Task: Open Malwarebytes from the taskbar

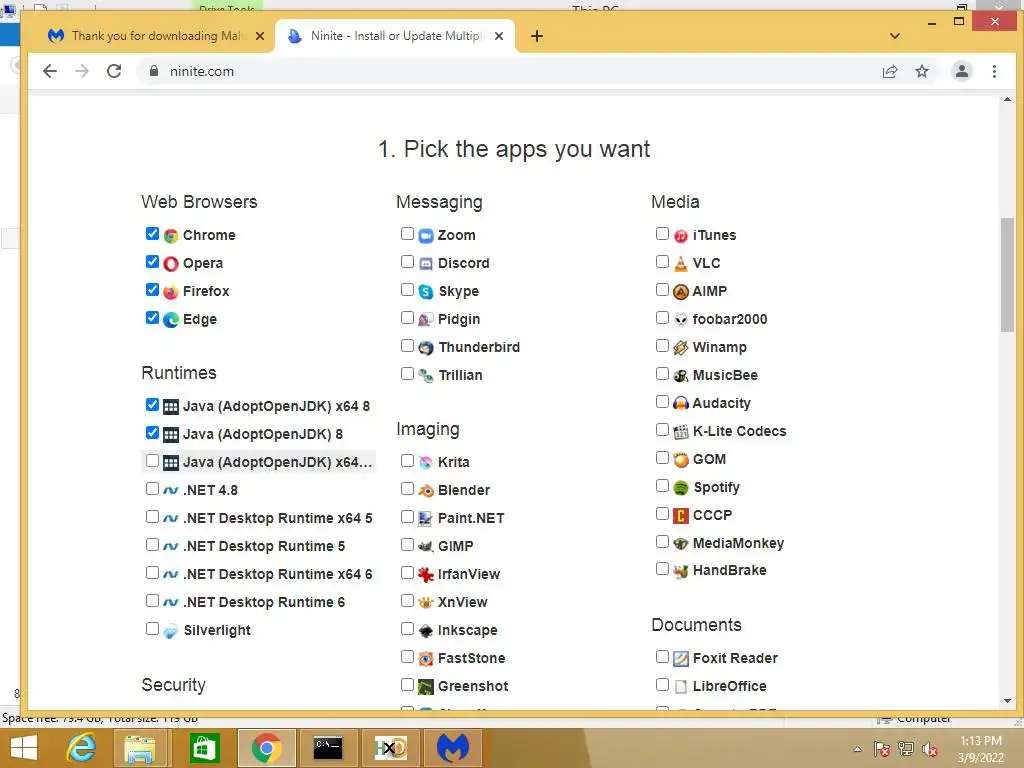Action: (x=453, y=748)
